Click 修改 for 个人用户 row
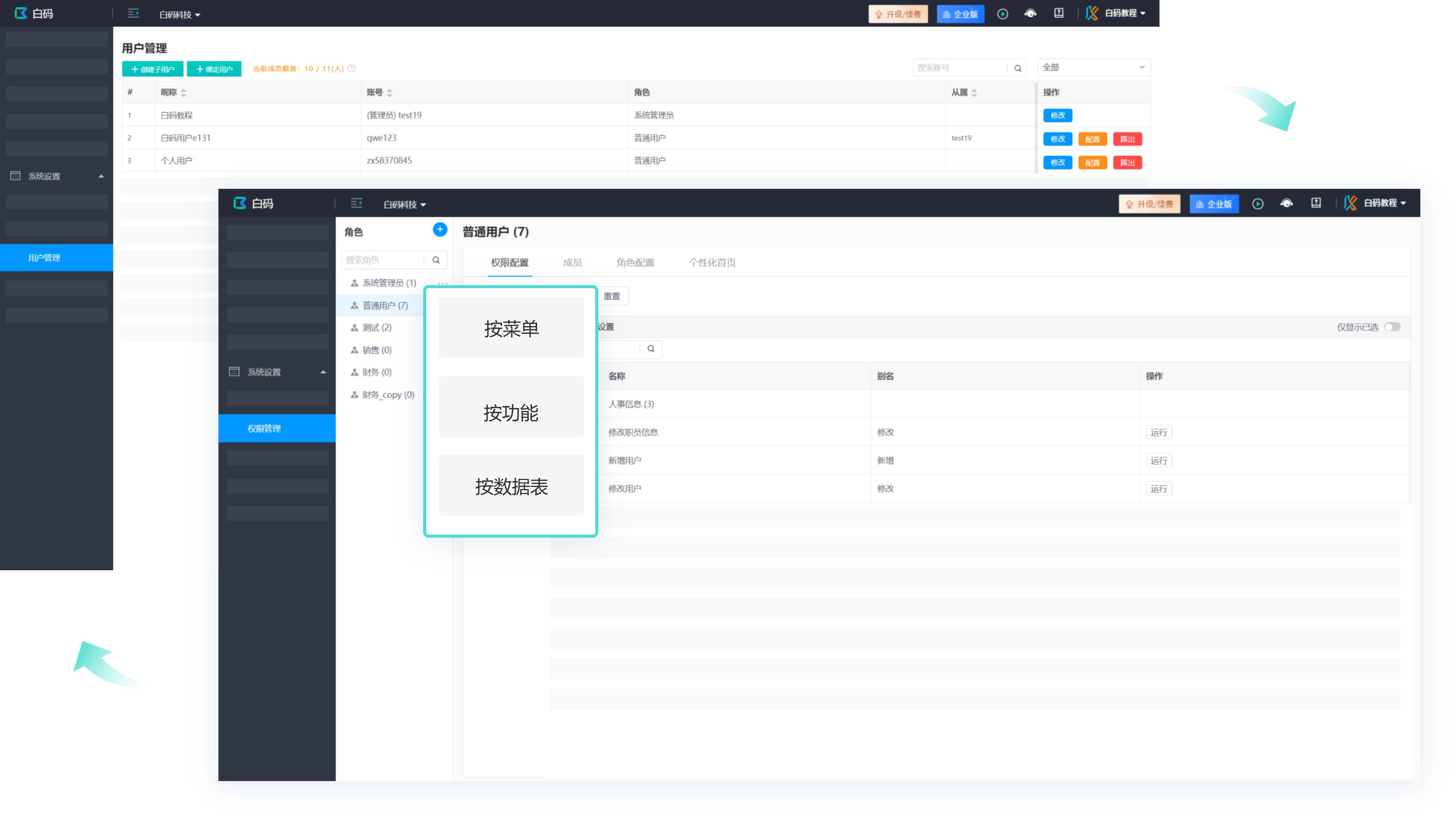The width and height of the screenshot is (1456, 819). pos(1057,163)
